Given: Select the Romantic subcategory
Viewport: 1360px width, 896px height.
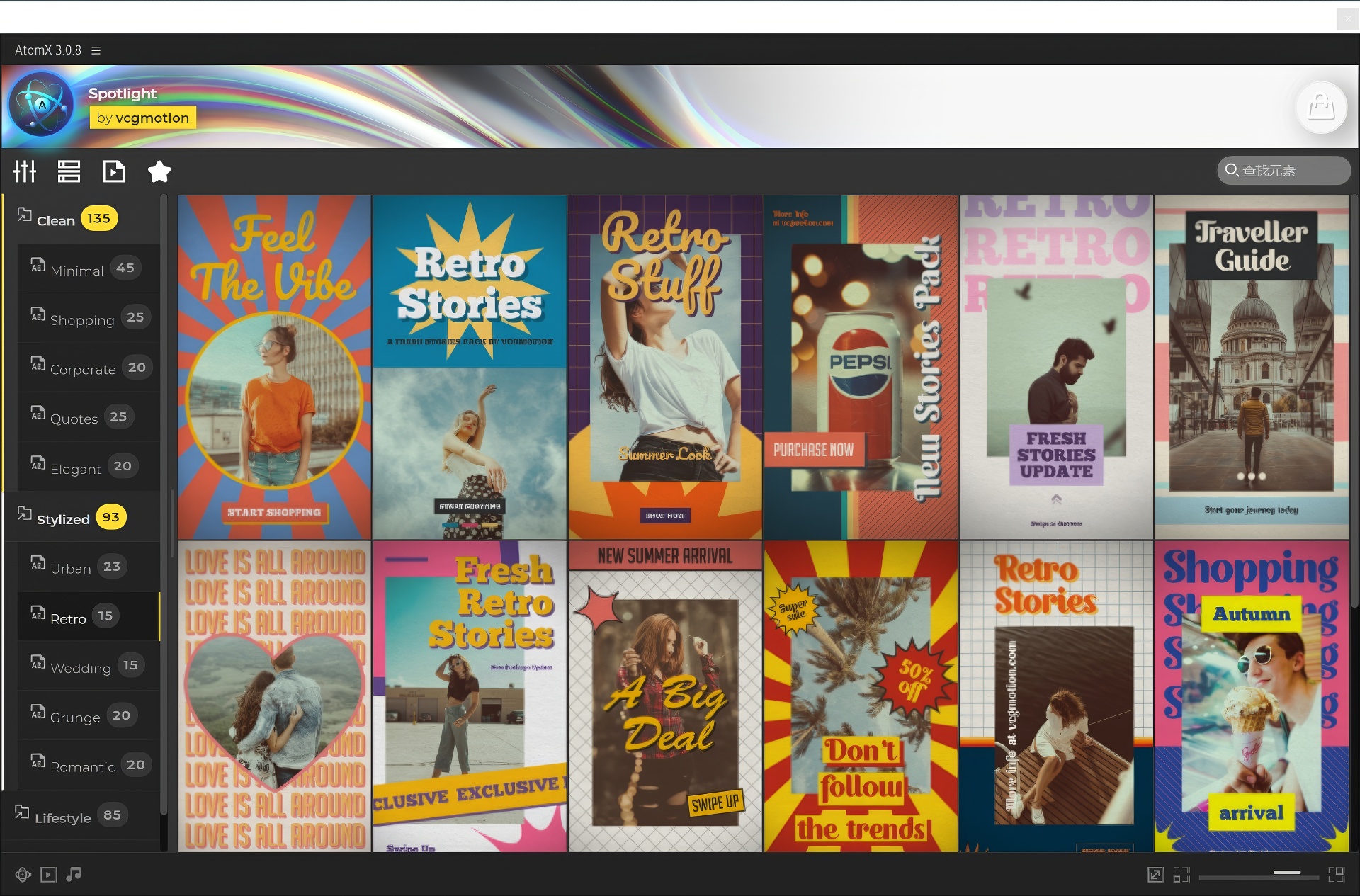Looking at the screenshot, I should [89, 765].
